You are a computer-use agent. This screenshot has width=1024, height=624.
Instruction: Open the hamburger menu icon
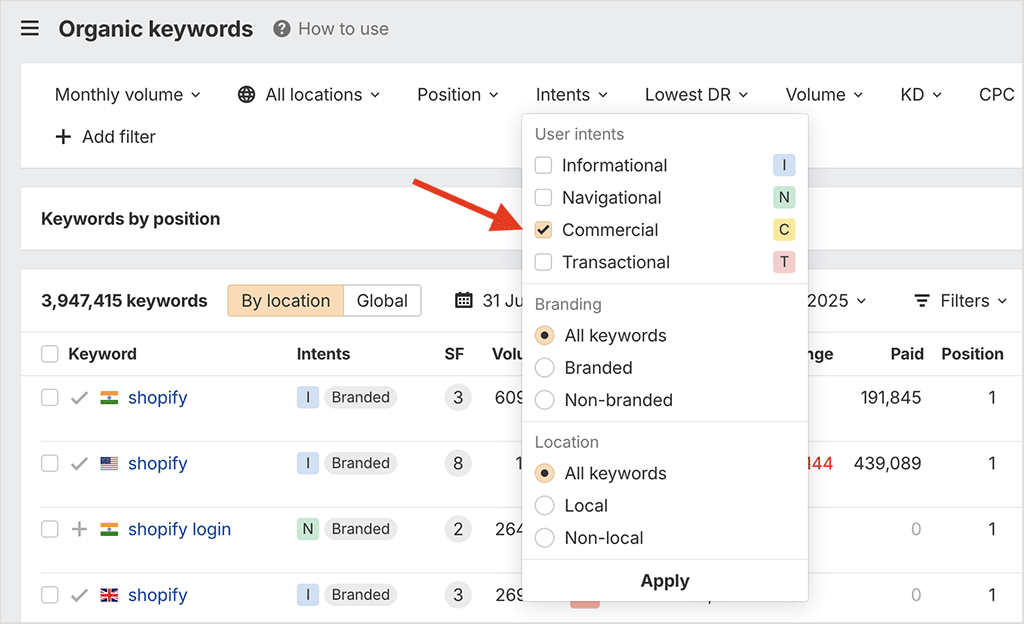(30, 29)
